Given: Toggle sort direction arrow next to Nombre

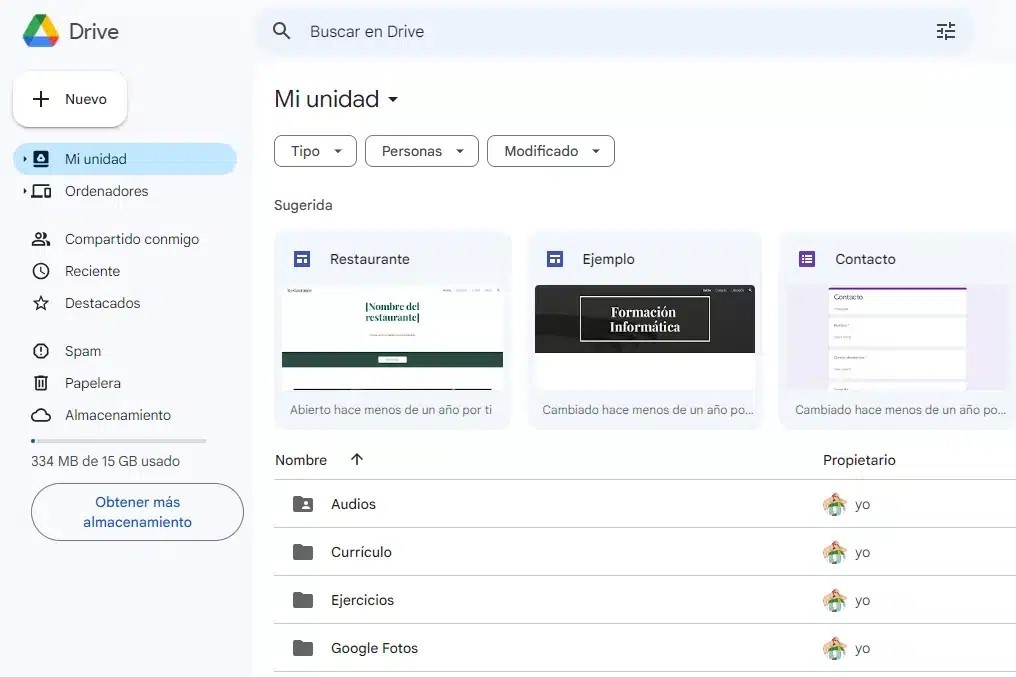Looking at the screenshot, I should pos(356,459).
